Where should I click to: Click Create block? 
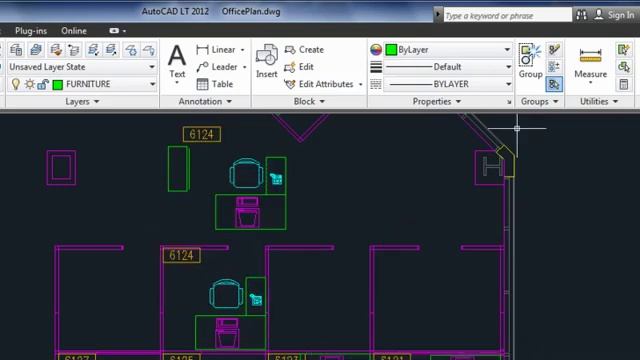304,50
